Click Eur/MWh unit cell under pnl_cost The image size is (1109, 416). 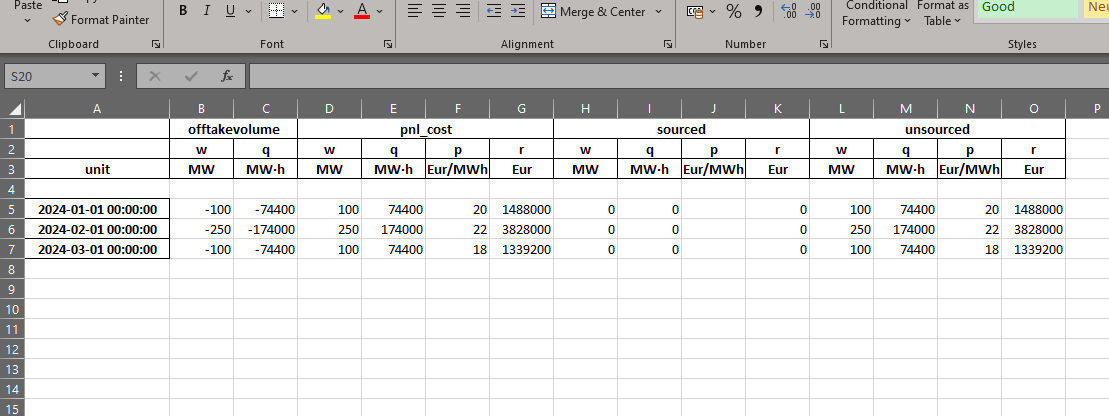pyautogui.click(x=458, y=170)
